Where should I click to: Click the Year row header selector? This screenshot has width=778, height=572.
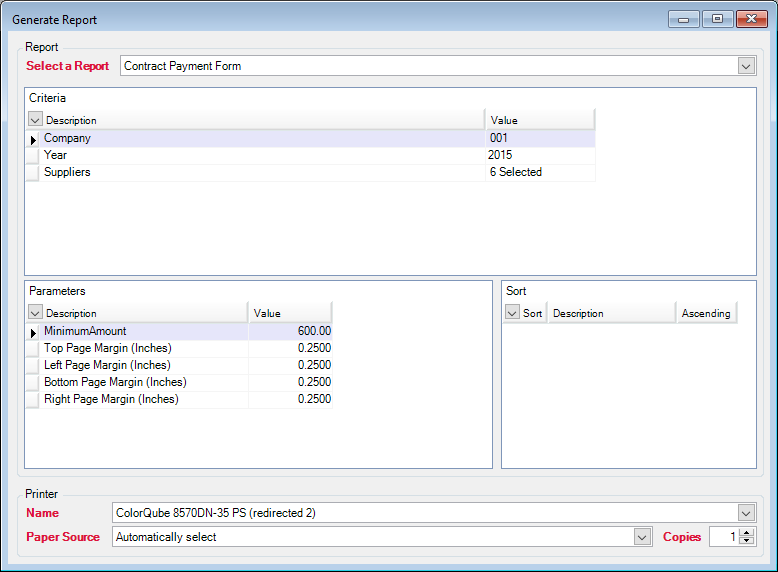point(33,156)
